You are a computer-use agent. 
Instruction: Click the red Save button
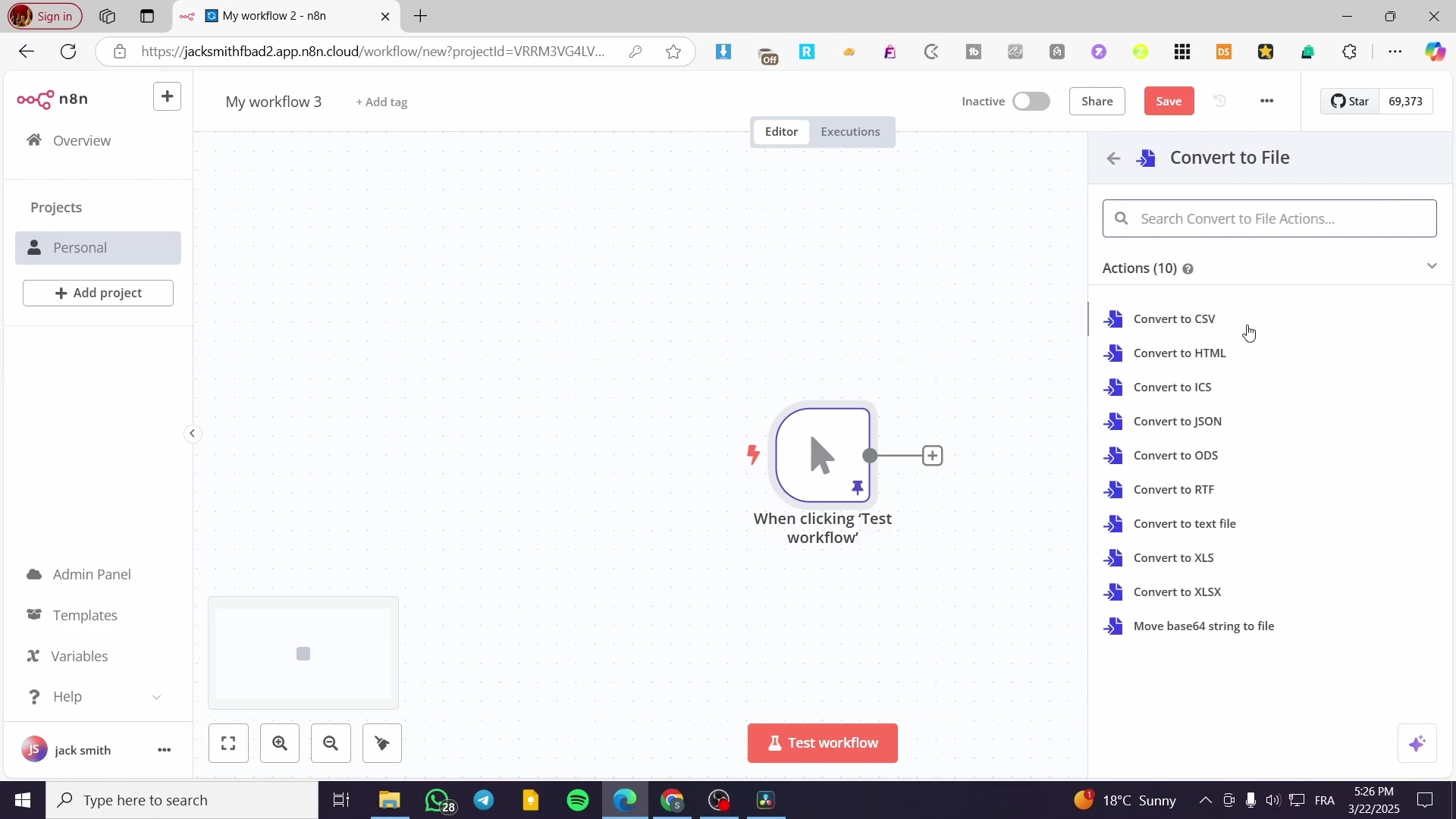coord(1168,102)
